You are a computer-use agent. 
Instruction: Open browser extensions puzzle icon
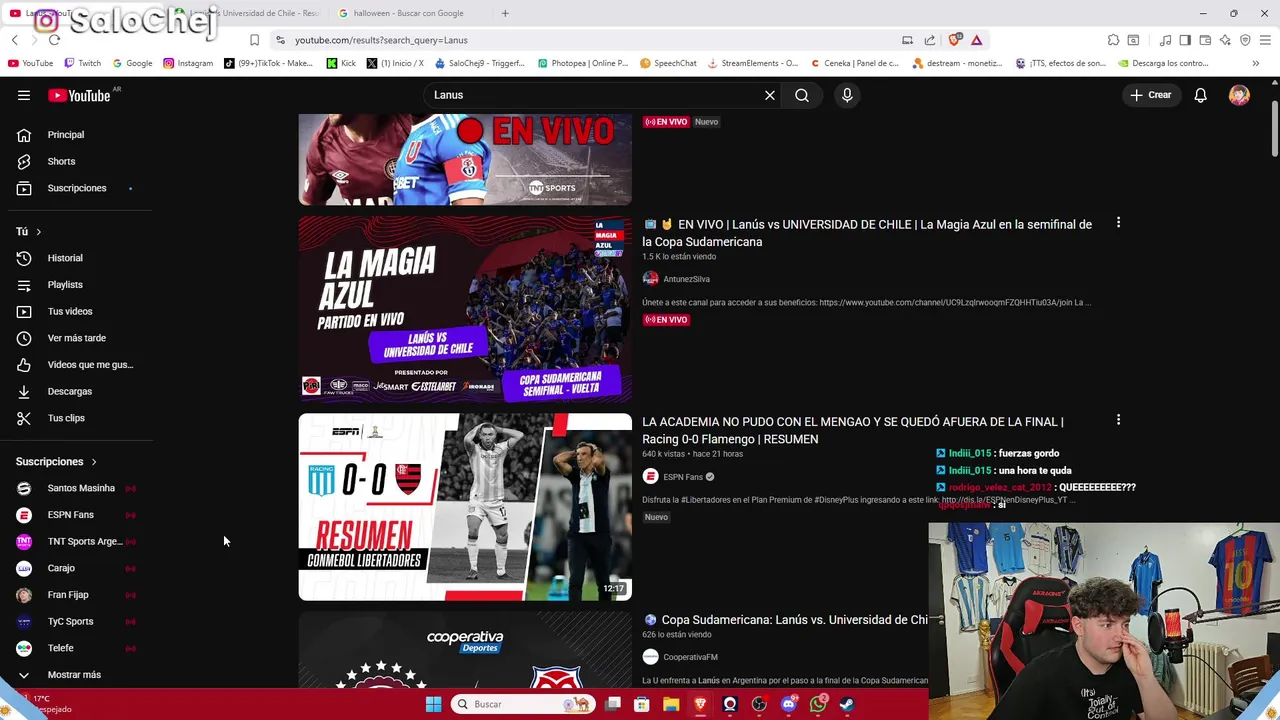tap(1113, 40)
